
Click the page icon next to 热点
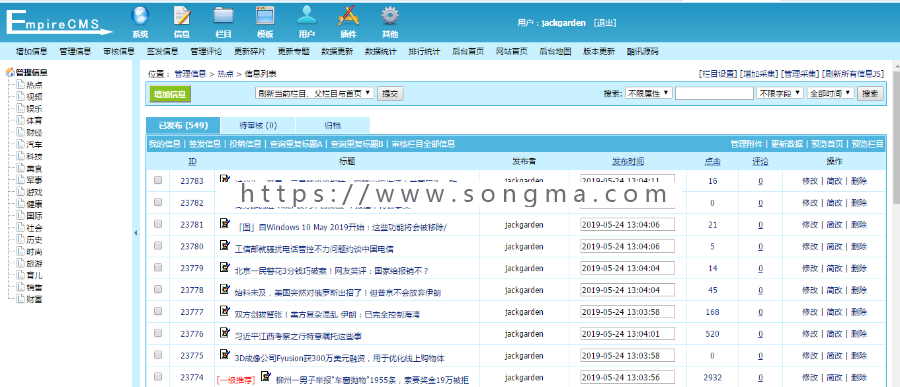pos(21,84)
